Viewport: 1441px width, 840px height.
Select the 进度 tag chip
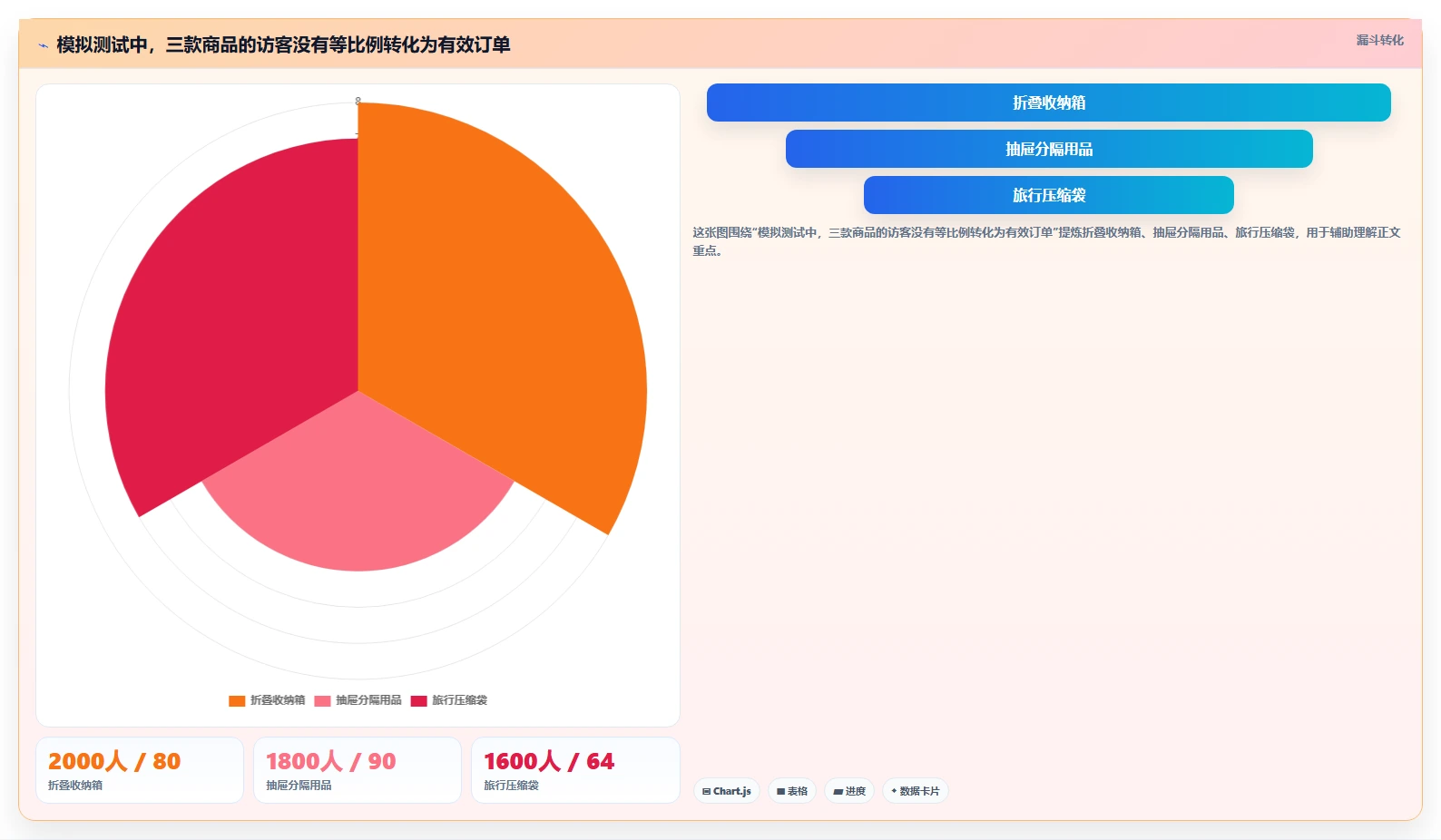[x=849, y=791]
